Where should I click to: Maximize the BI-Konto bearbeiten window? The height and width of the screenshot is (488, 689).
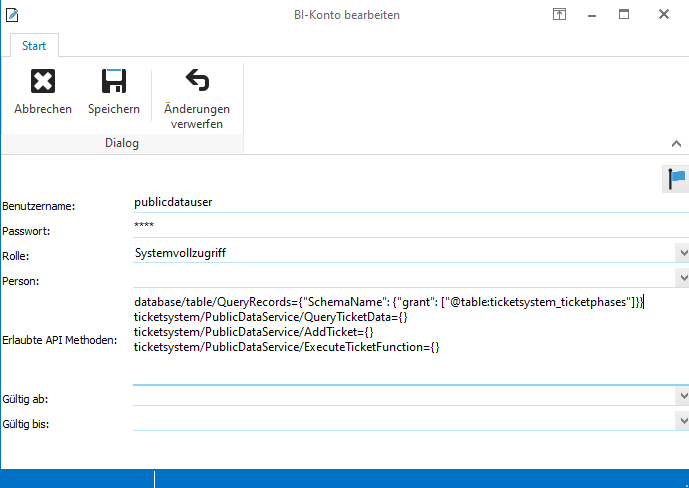coord(624,14)
